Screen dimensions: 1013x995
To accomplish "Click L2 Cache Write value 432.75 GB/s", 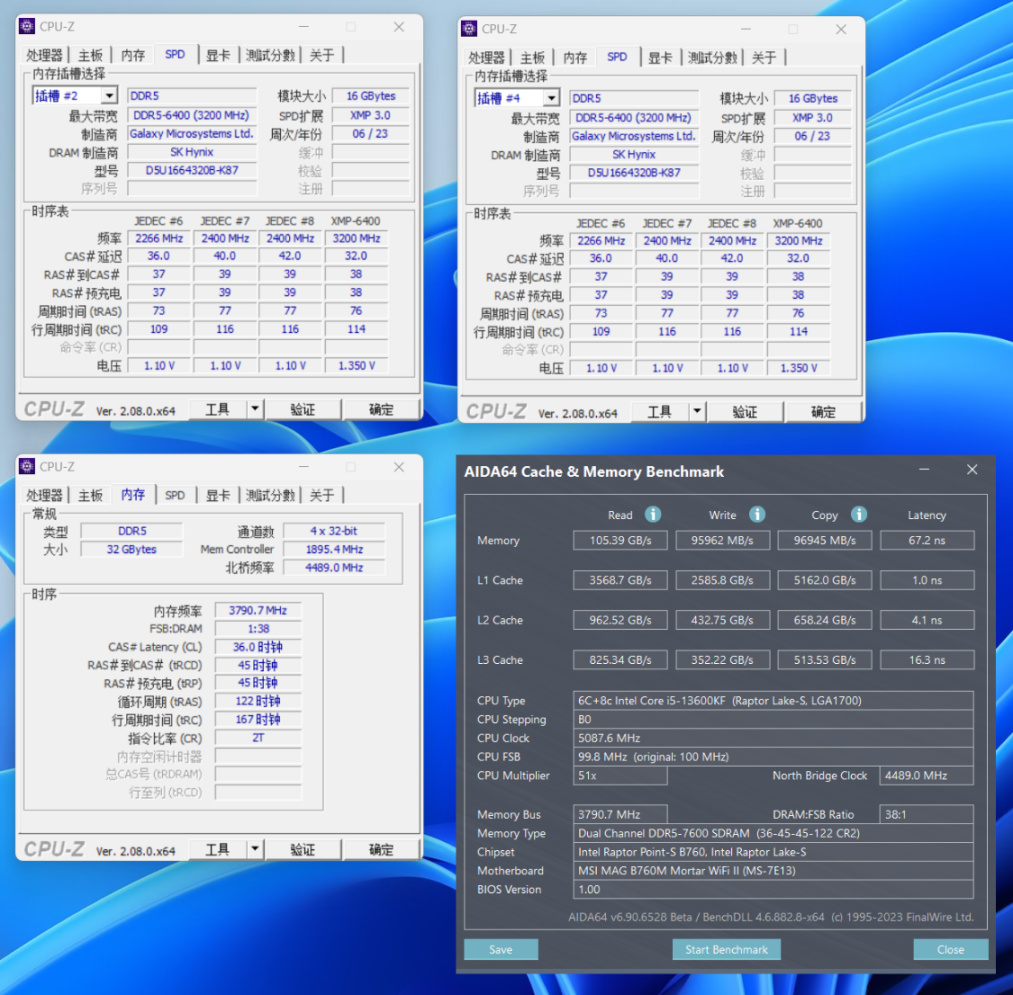I will 722,620.
